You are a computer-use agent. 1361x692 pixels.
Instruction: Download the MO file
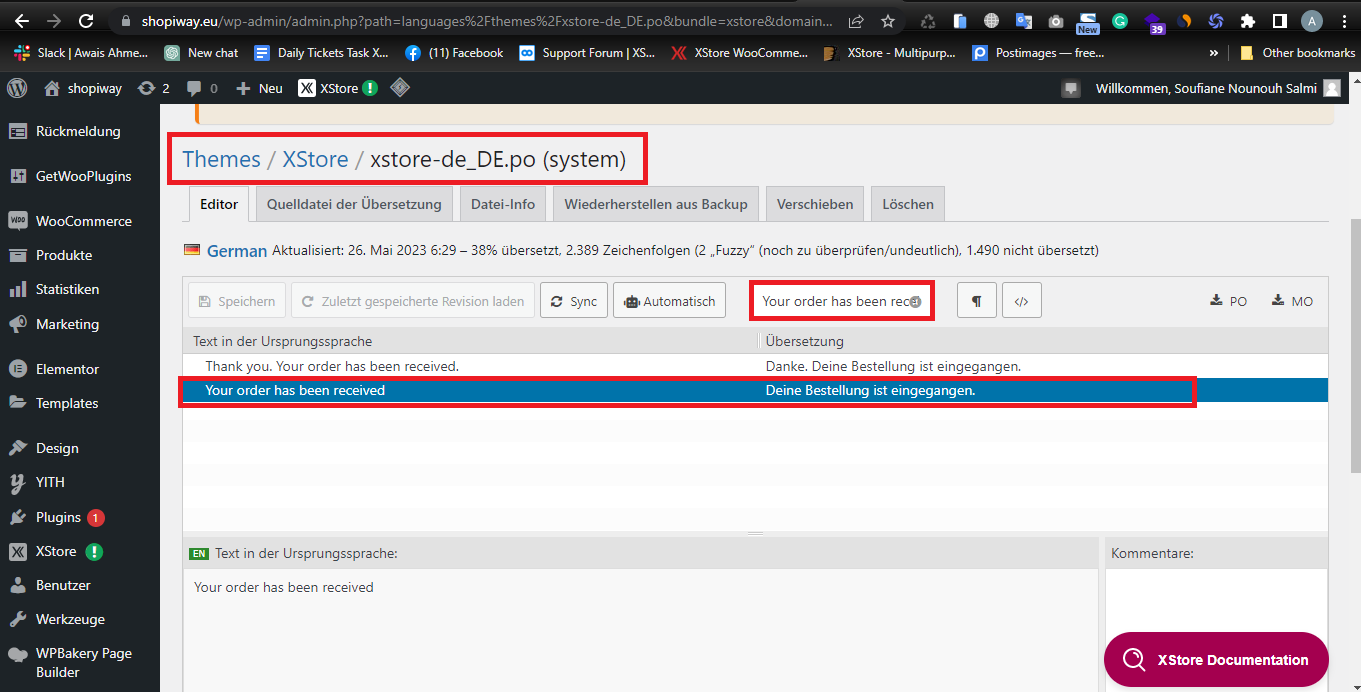1292,301
